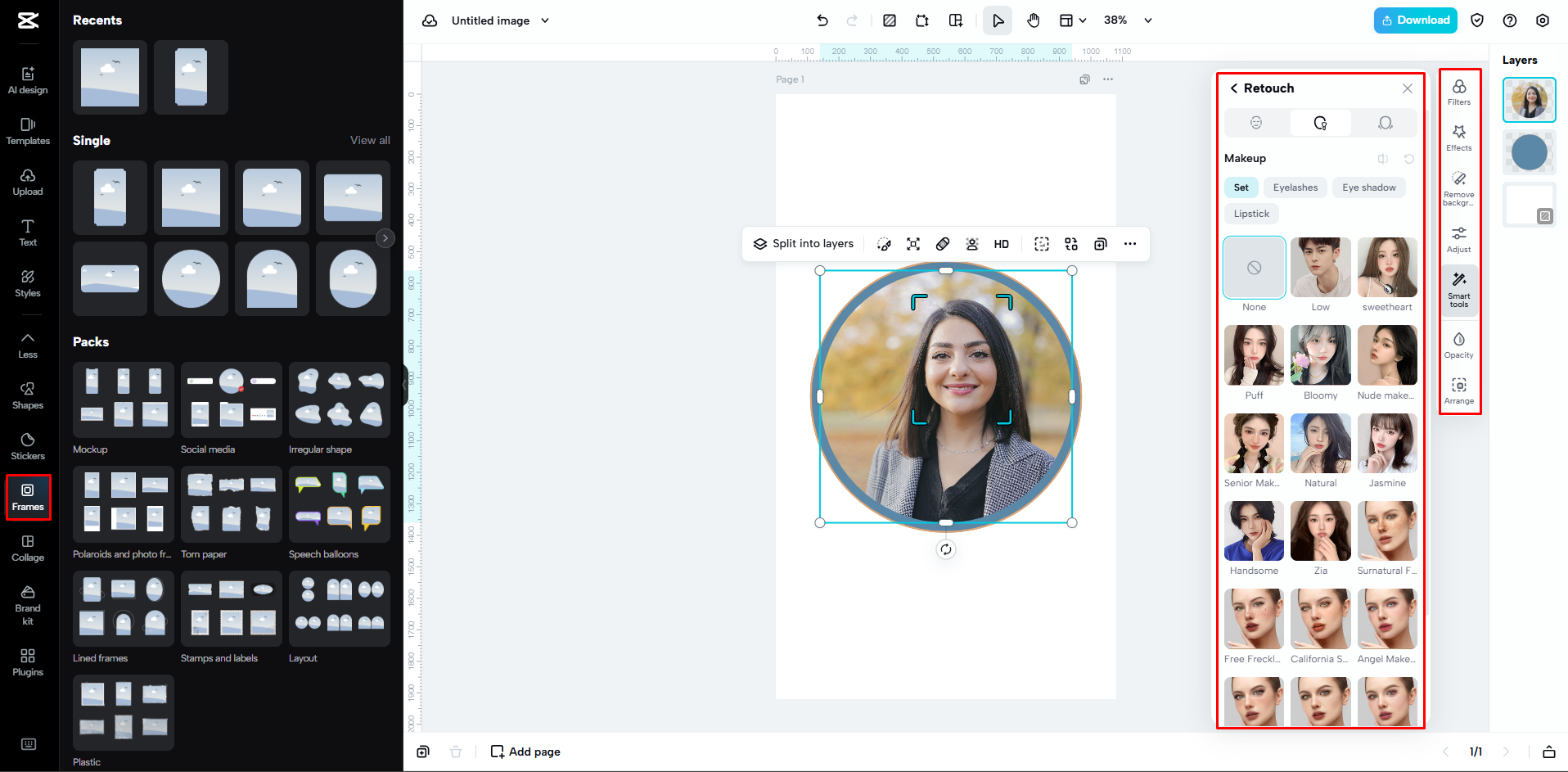
Task: Open the page layout dropdown in the toolbar
Action: click(x=1072, y=20)
